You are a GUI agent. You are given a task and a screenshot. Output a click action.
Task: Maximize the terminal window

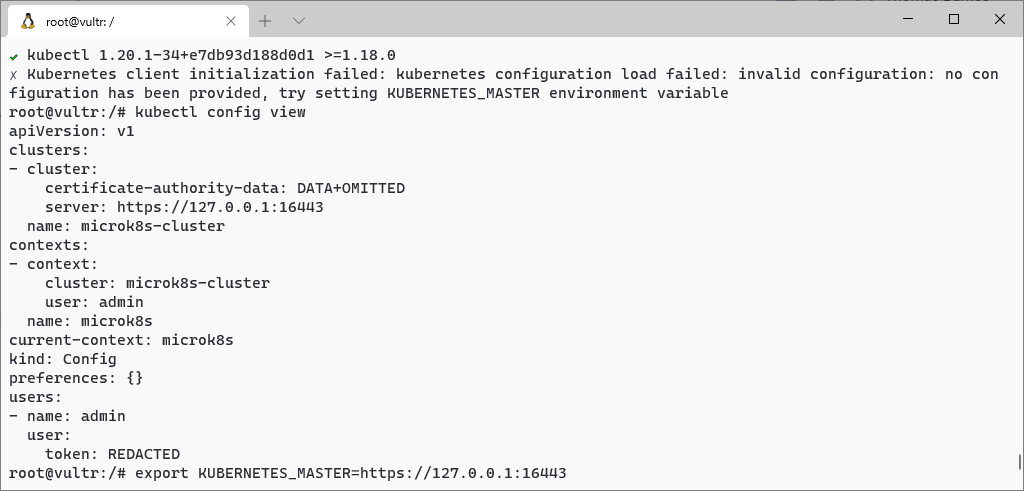click(x=953, y=20)
